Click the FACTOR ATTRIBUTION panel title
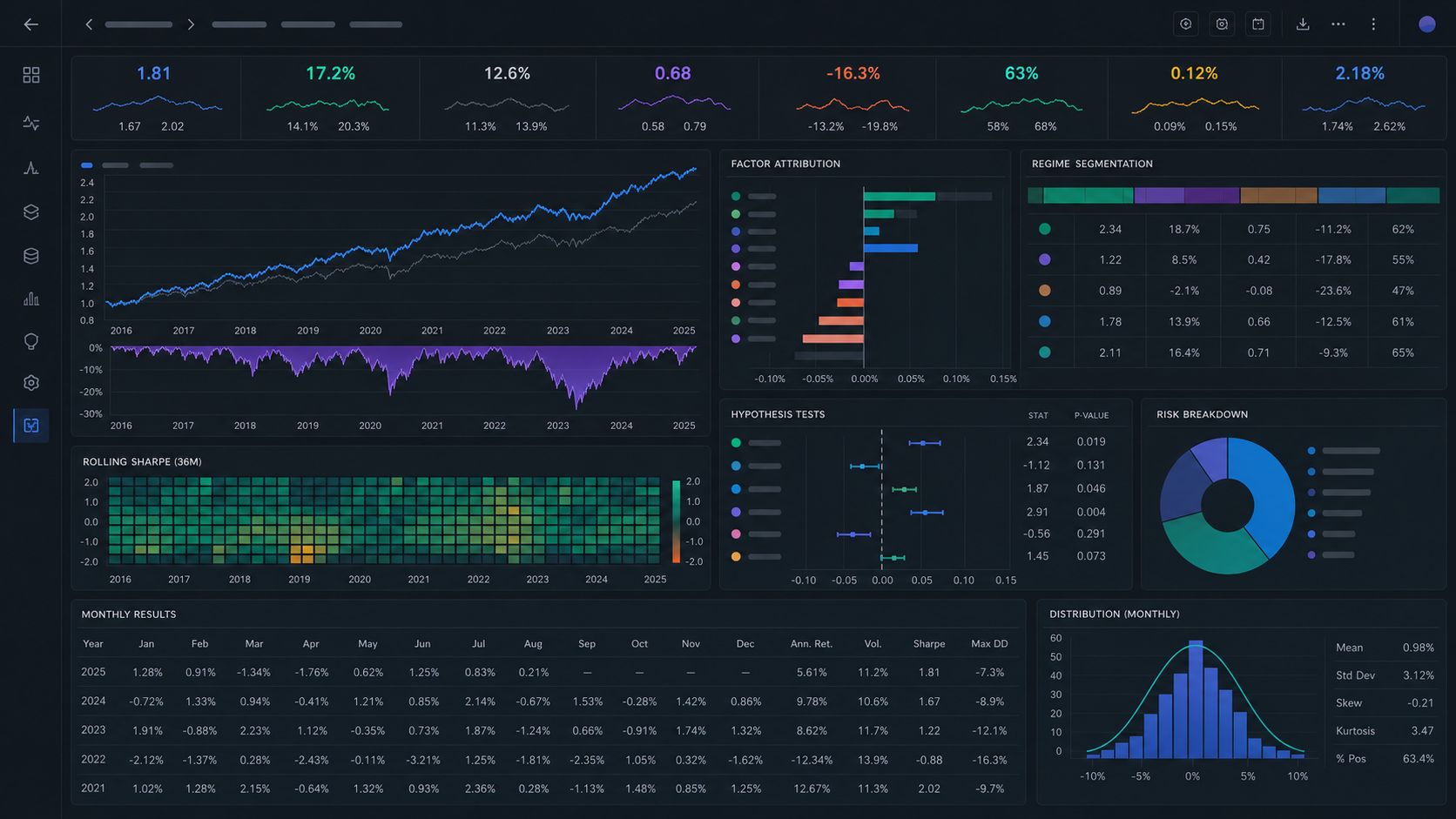The image size is (1456, 819). pos(785,164)
